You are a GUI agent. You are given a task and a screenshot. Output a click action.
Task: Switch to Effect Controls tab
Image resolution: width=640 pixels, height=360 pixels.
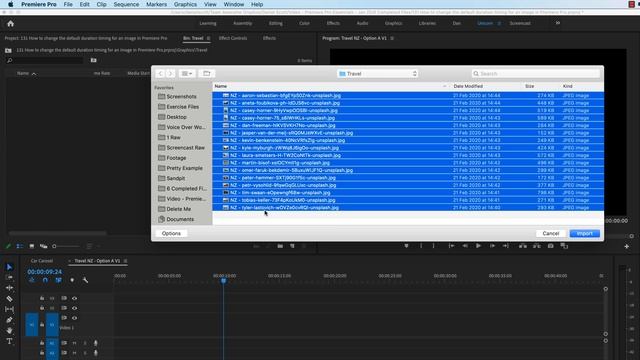(x=233, y=38)
